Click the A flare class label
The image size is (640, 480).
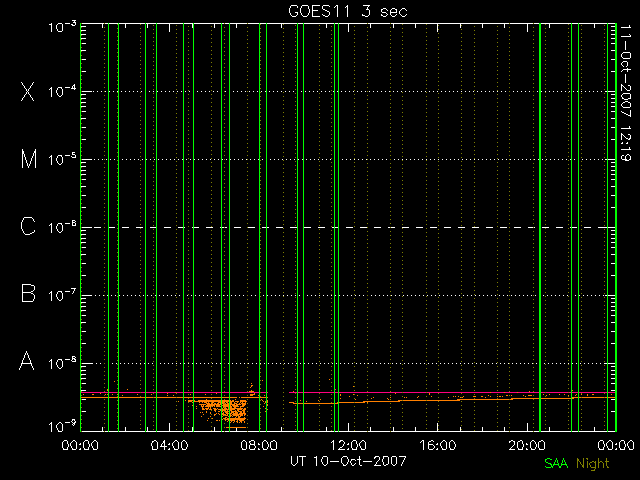tap(27, 361)
